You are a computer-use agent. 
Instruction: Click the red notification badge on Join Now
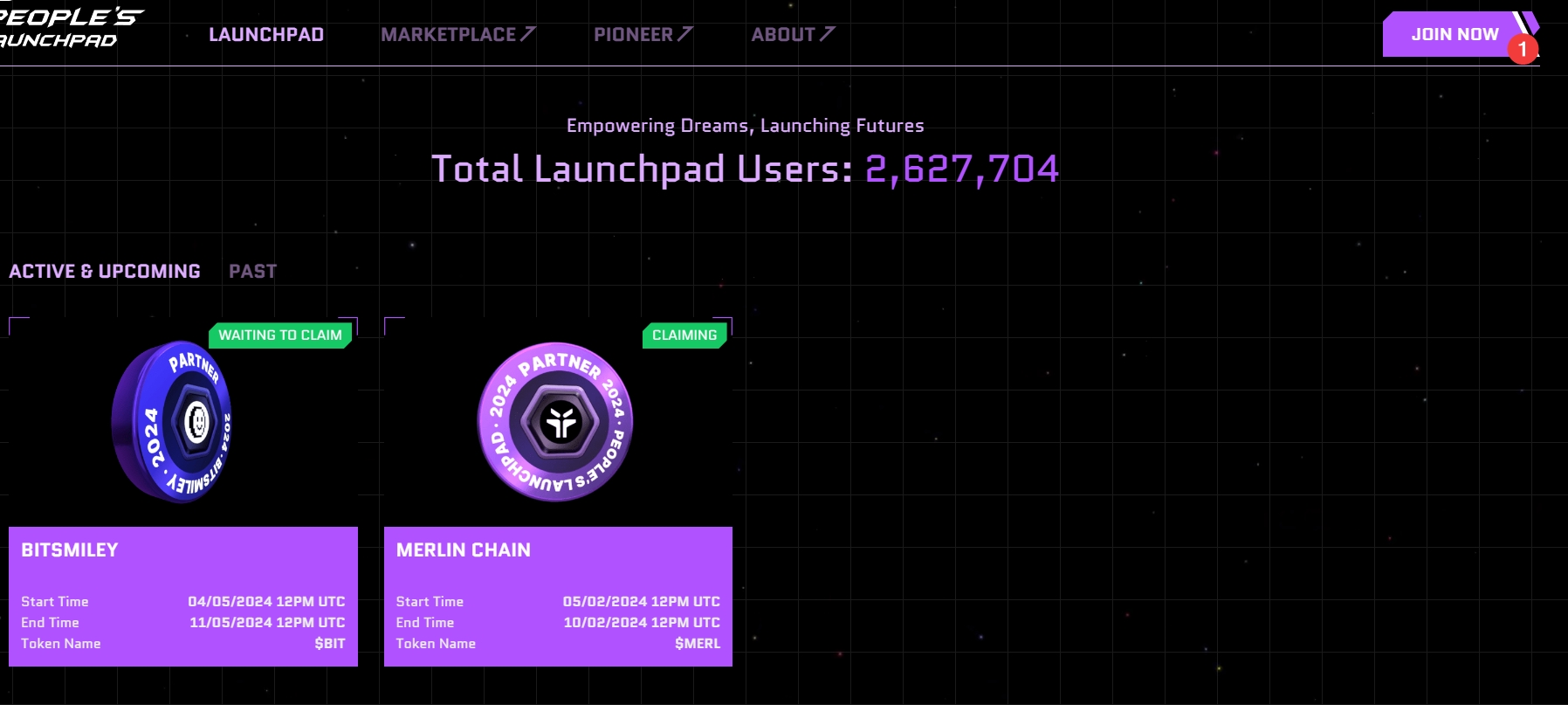tap(1523, 49)
